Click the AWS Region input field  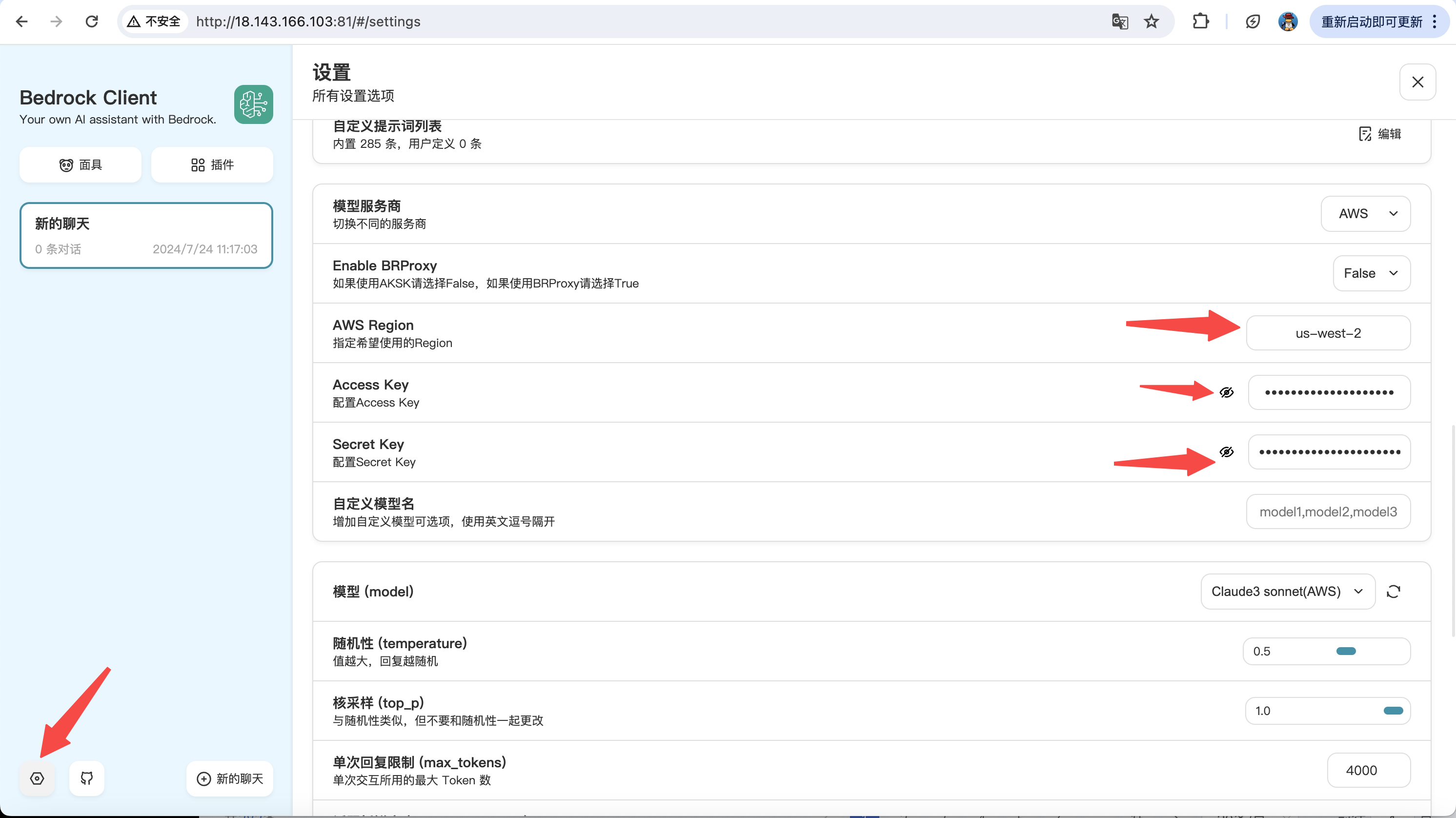tap(1328, 333)
